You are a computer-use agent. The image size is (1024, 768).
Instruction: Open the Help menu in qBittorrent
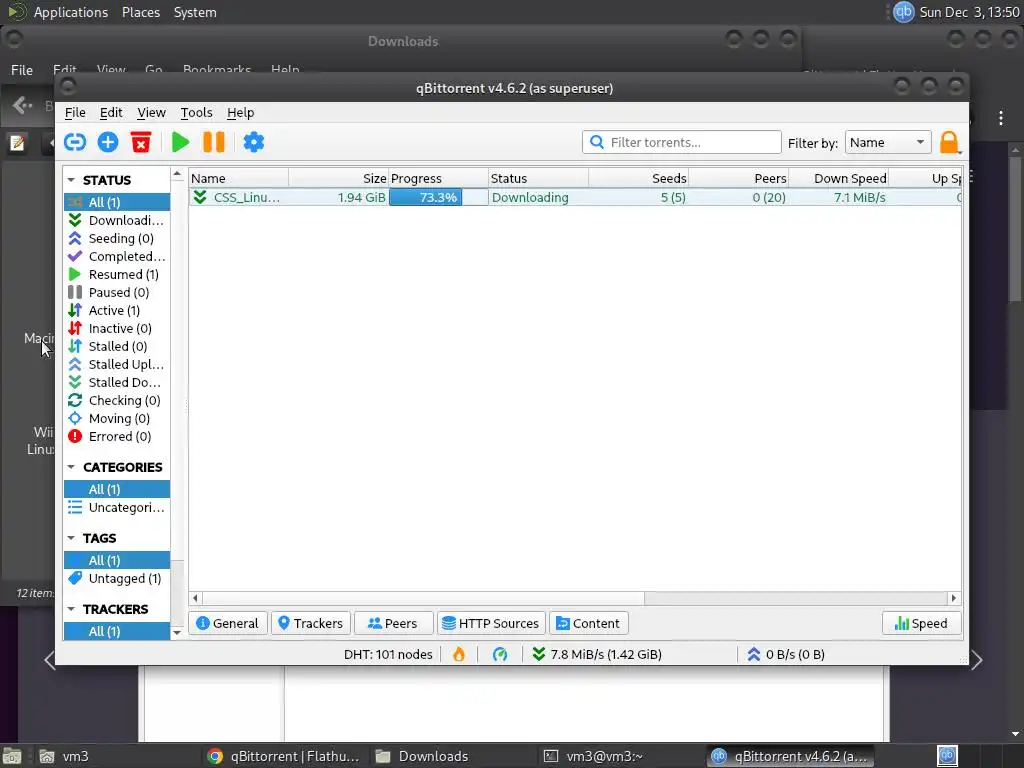[240, 112]
